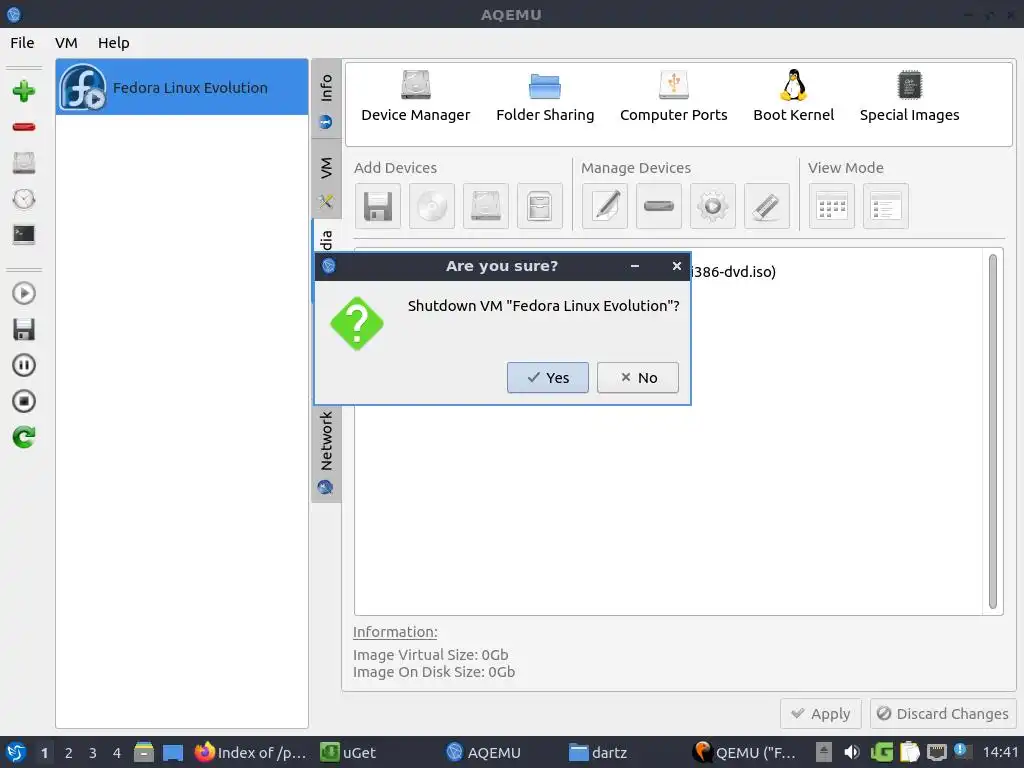Switch to workspace 4

coord(117,753)
